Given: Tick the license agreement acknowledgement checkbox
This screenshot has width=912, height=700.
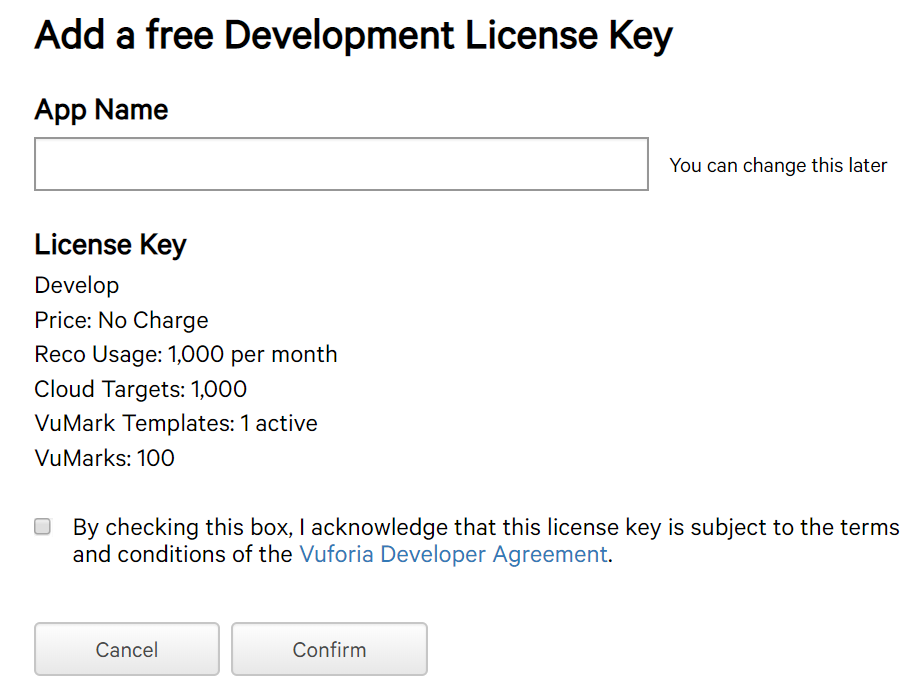Looking at the screenshot, I should tap(42, 527).
